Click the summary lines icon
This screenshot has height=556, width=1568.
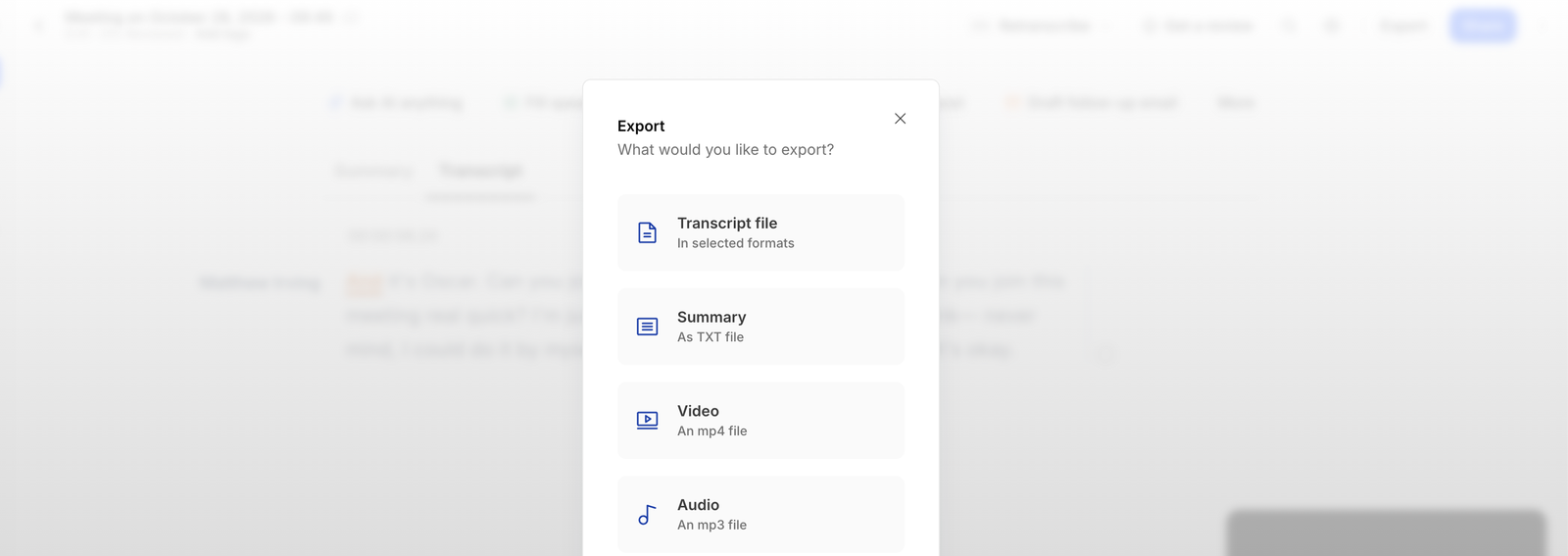tap(647, 327)
